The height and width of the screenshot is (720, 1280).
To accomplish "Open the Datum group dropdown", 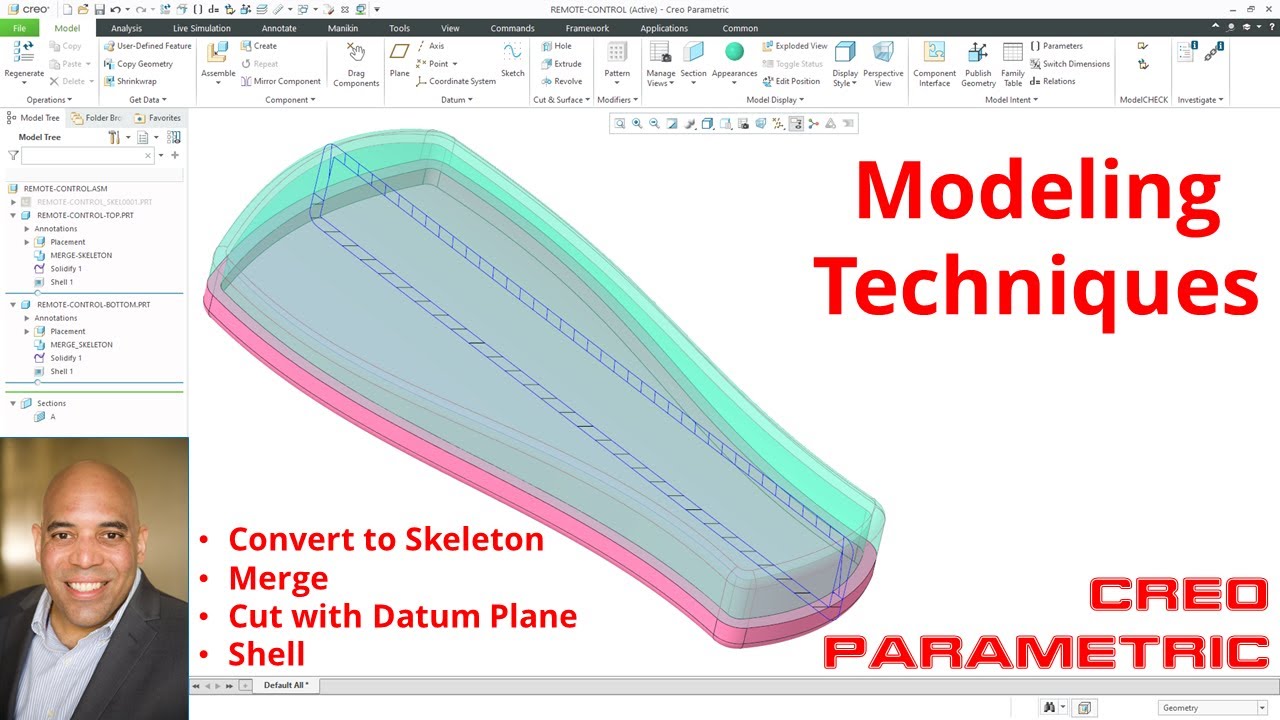I will [457, 100].
